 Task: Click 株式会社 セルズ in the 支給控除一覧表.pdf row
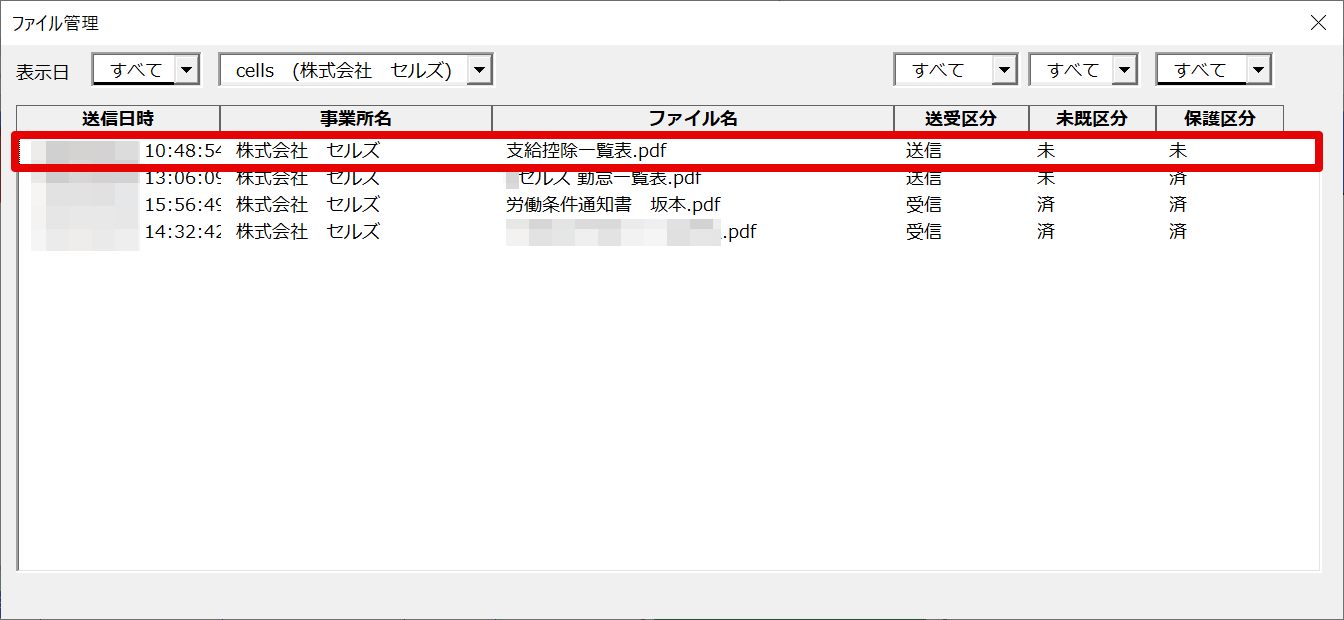point(308,152)
